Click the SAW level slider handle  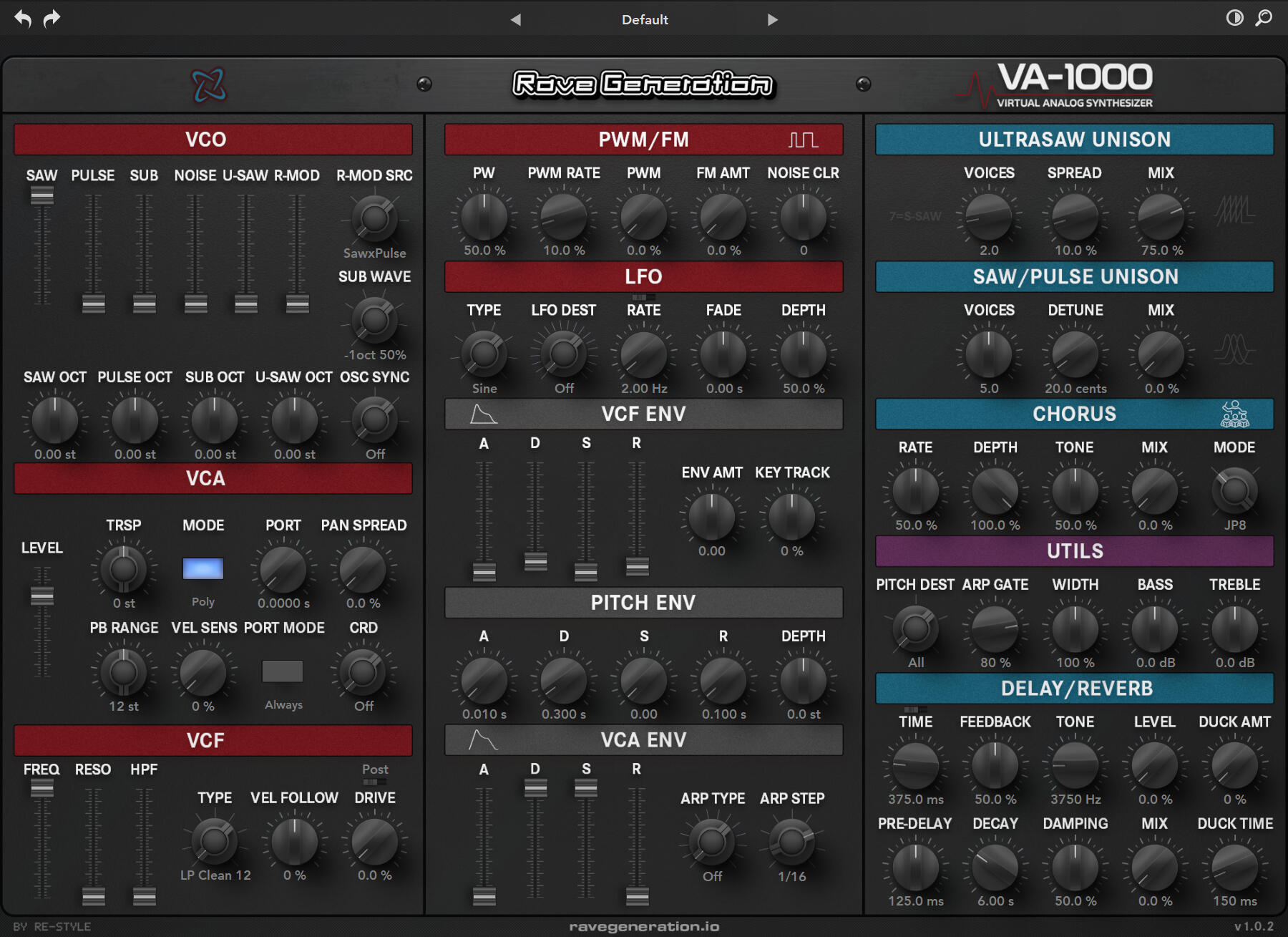42,195
